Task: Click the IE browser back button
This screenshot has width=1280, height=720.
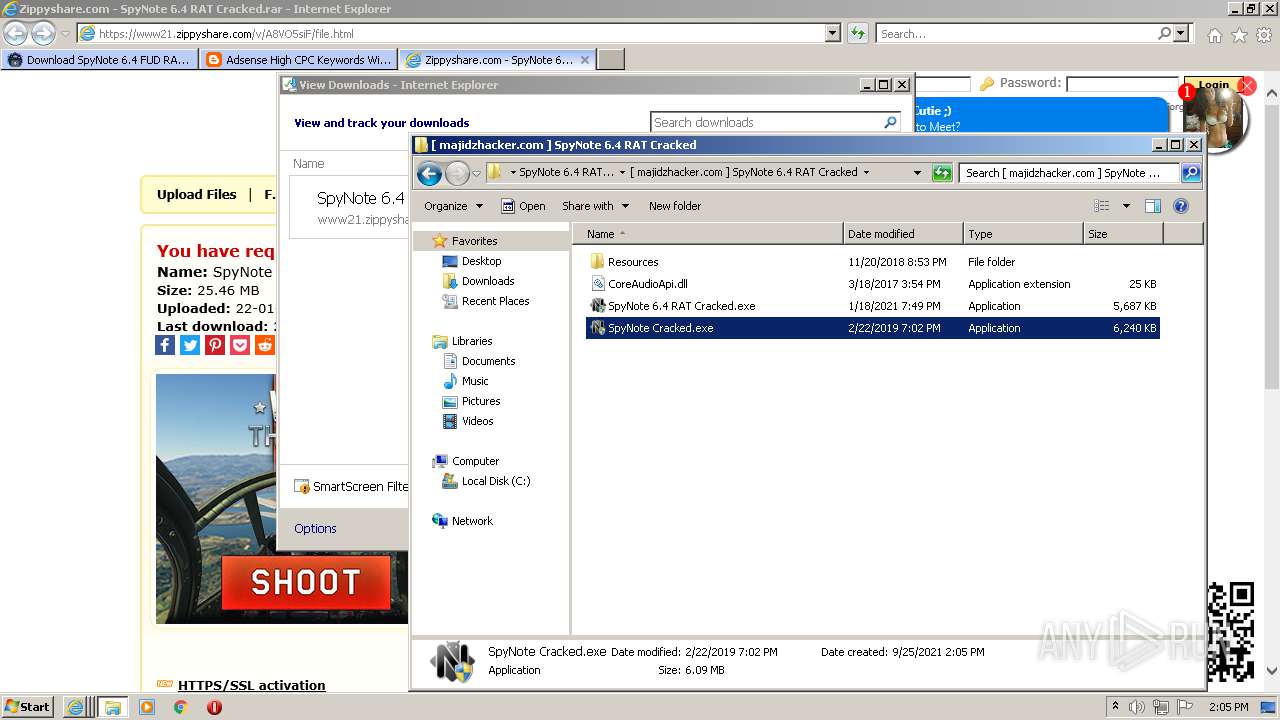Action: coord(15,34)
